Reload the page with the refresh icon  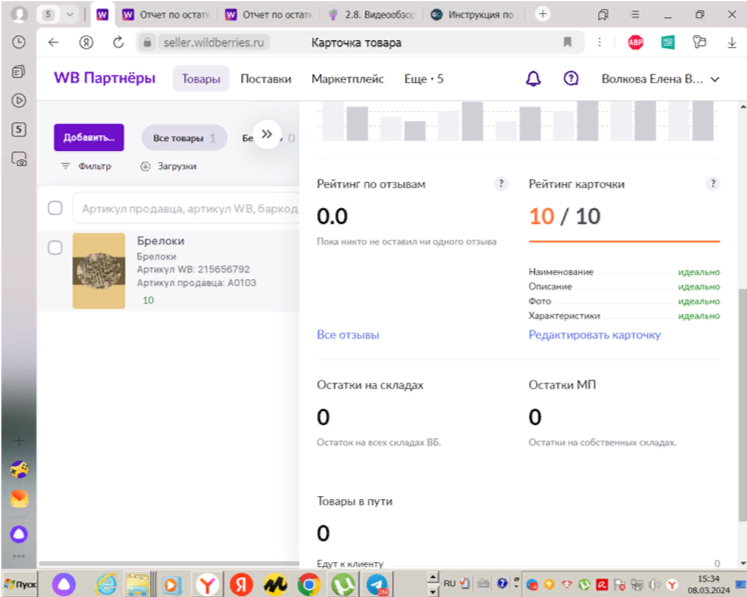[x=118, y=42]
